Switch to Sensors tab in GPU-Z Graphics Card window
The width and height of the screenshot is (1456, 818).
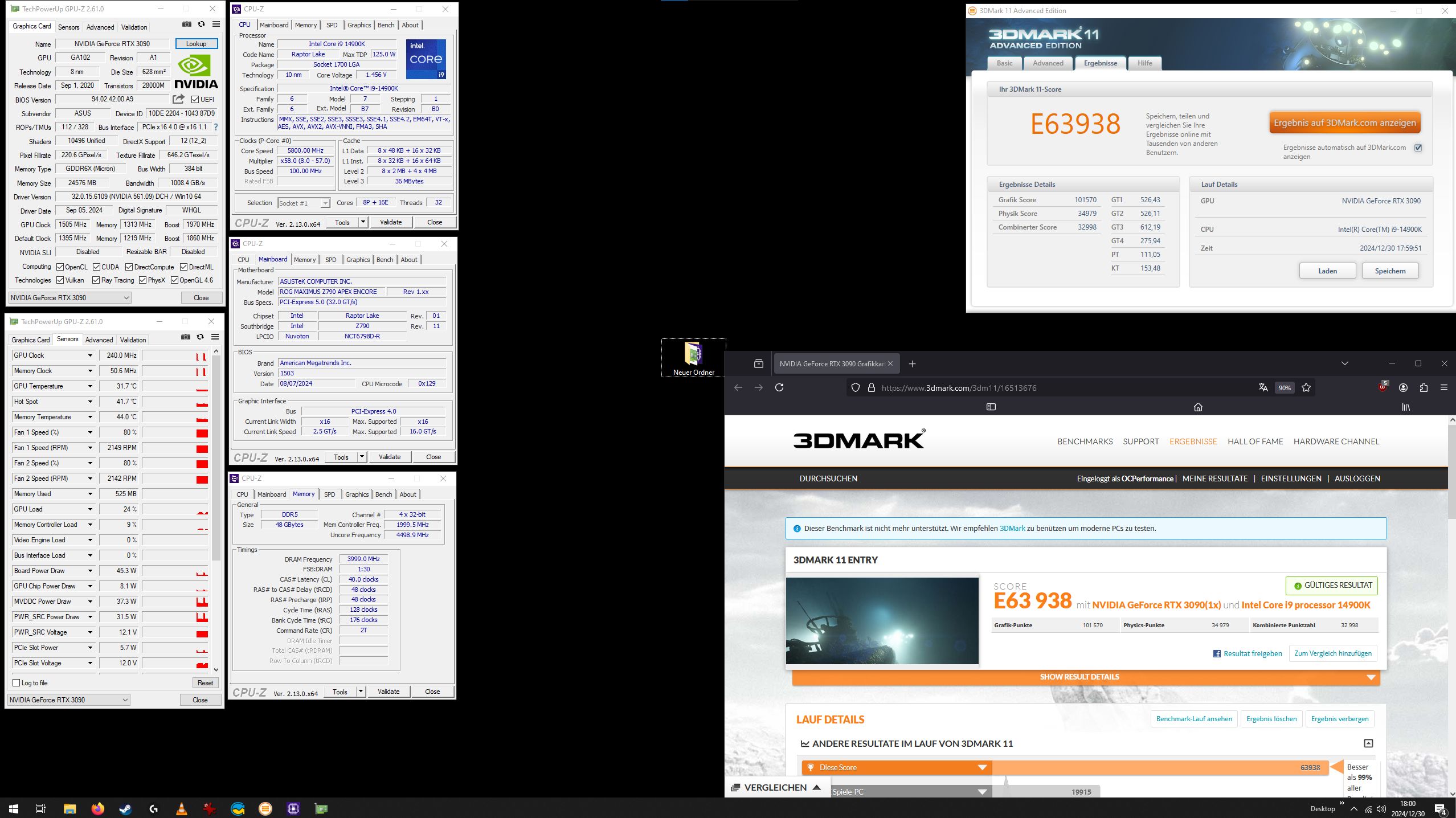69,27
